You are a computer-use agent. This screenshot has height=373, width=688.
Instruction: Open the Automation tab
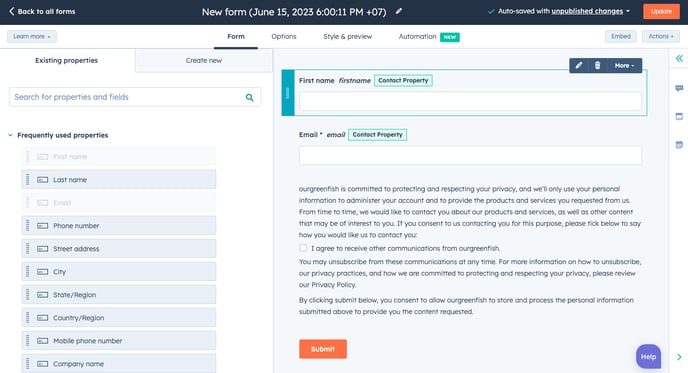click(417, 36)
